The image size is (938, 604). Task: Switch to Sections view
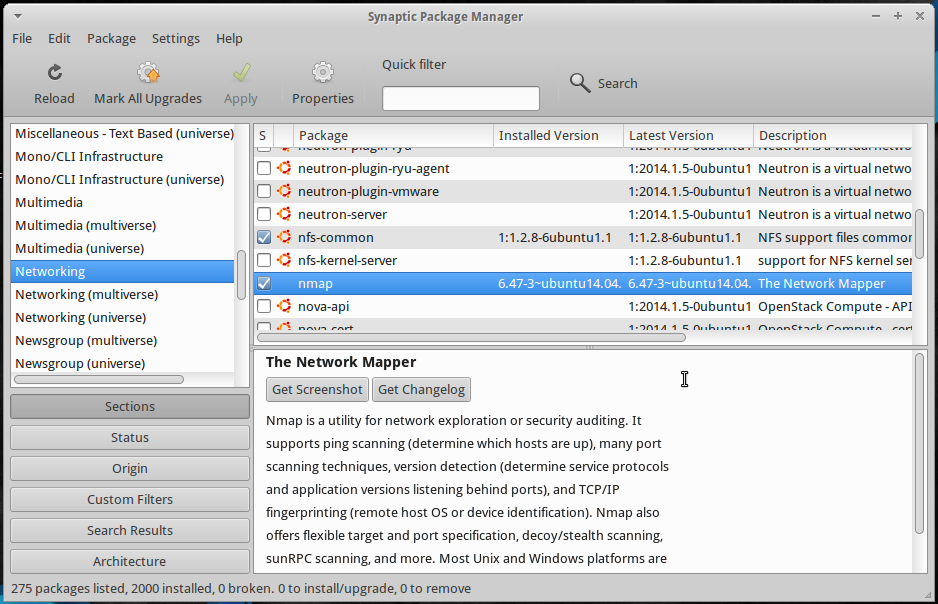(130, 407)
